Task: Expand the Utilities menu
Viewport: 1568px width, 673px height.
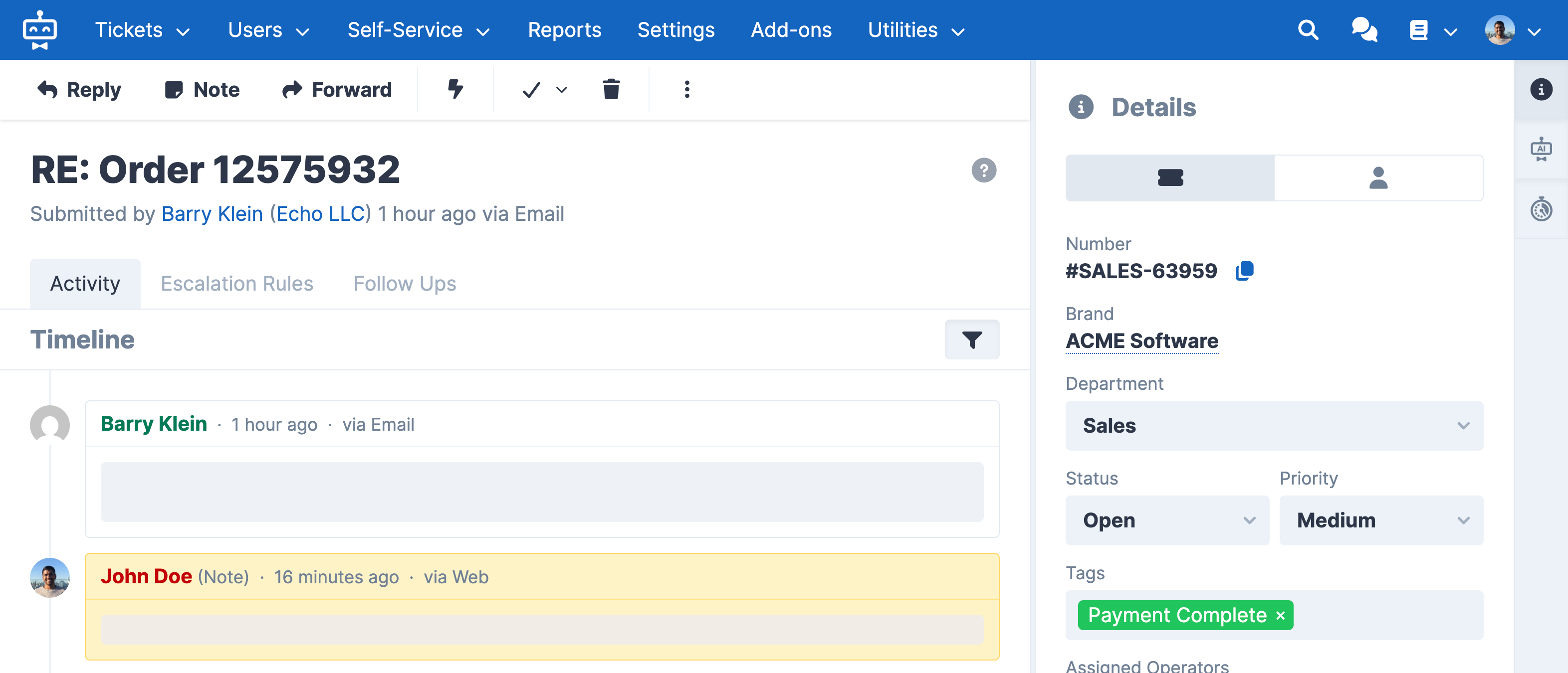Action: (915, 30)
